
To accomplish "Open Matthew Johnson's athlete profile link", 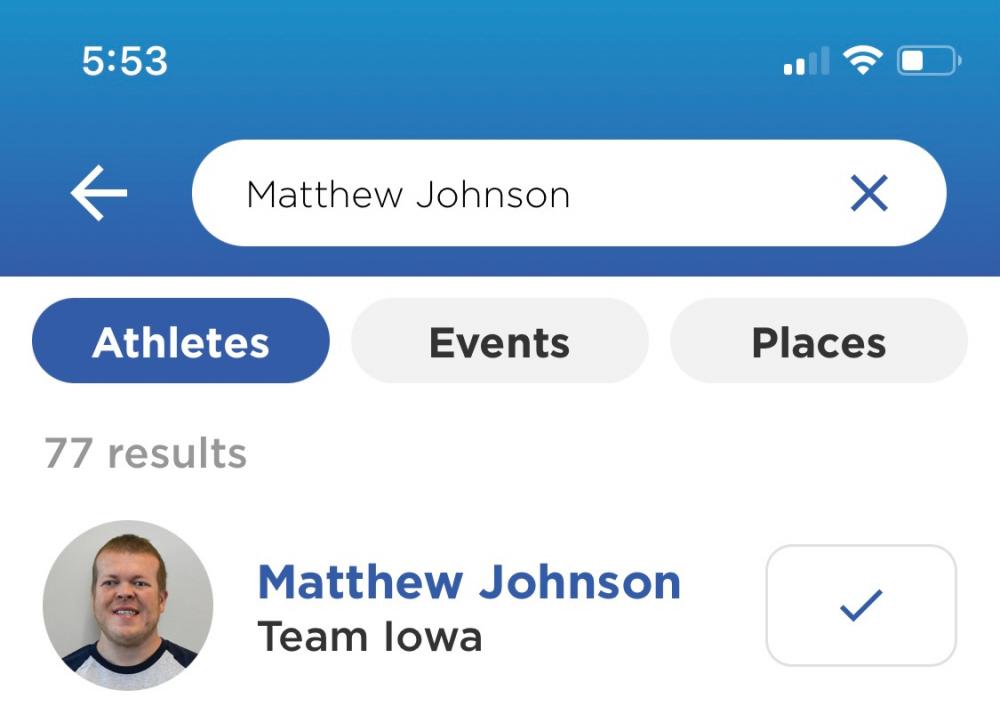I will (x=469, y=582).
